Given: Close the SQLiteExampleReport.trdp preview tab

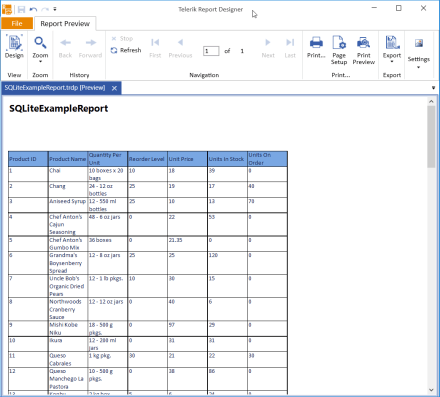Looking at the screenshot, I should click(114, 88).
